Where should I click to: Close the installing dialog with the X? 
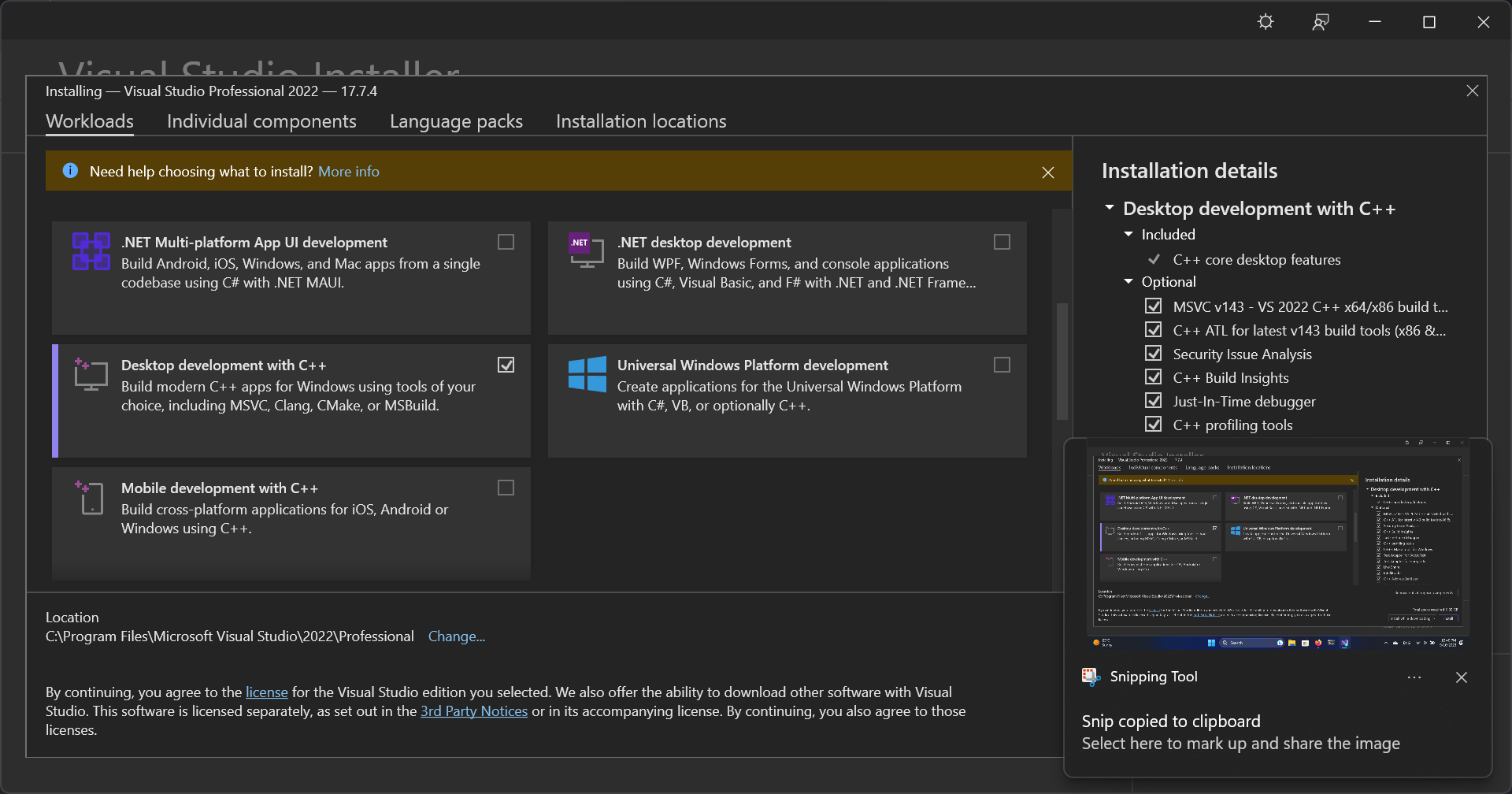coord(1473,91)
